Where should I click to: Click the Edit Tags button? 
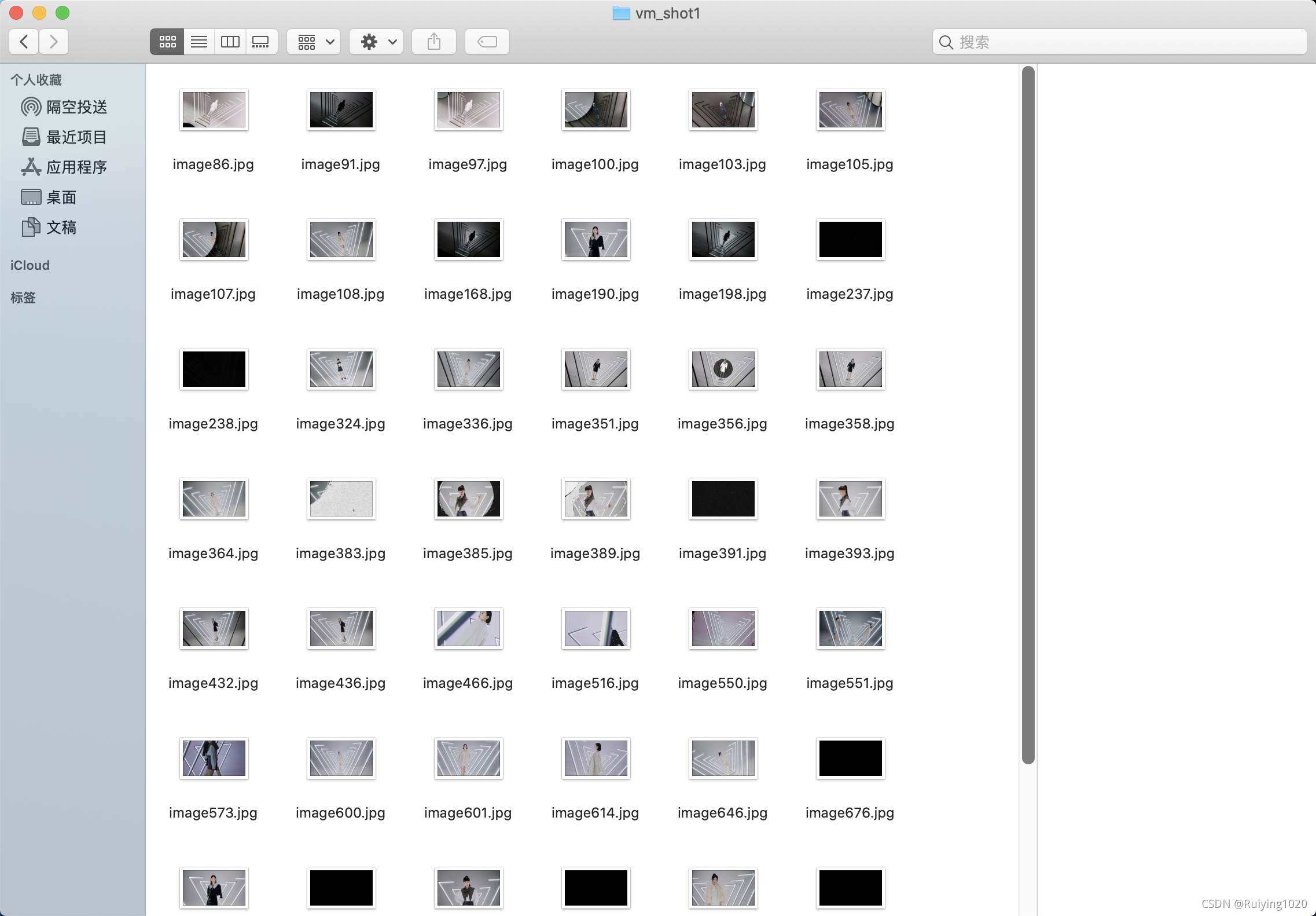click(x=487, y=42)
